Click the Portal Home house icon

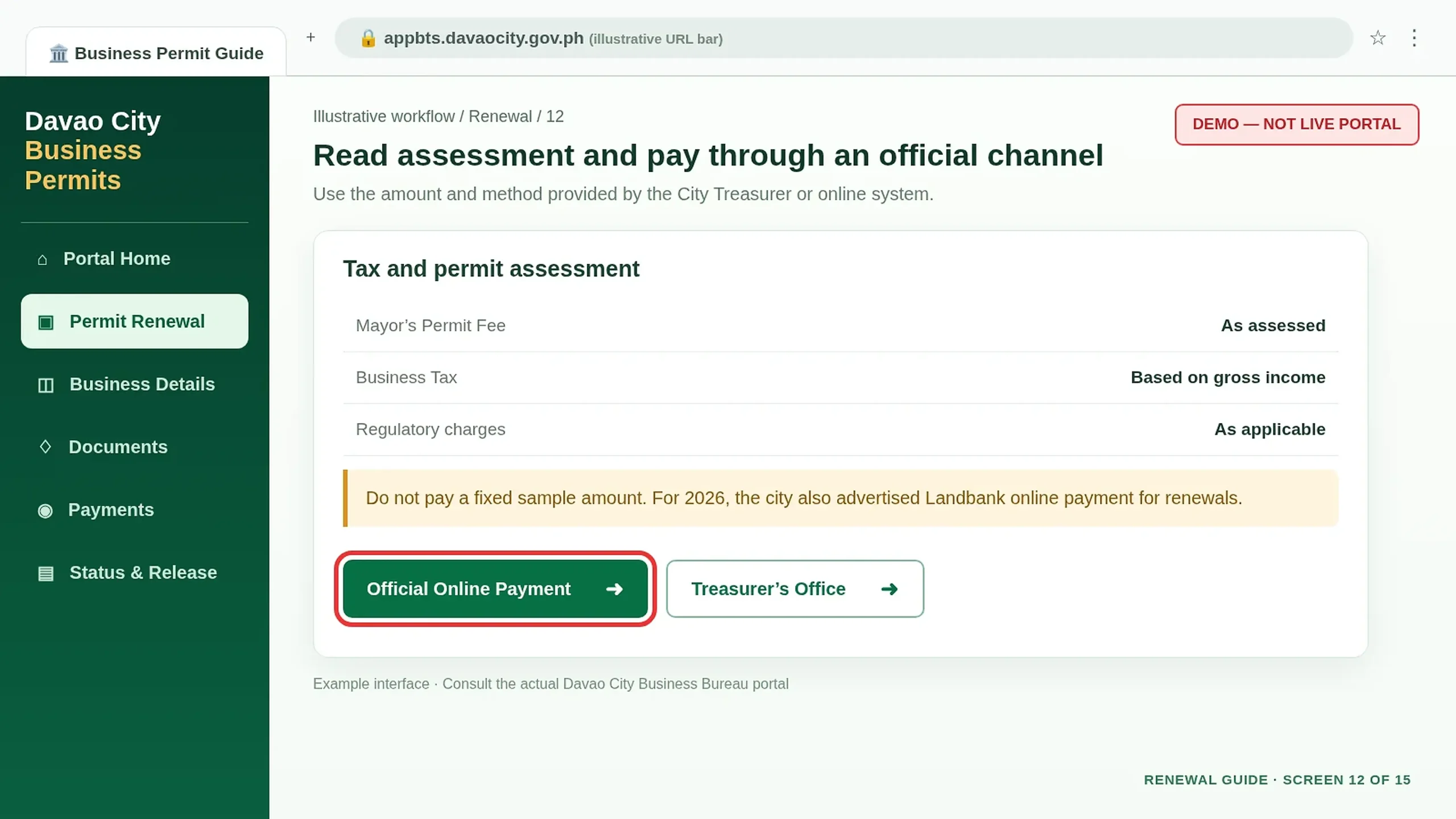click(x=42, y=260)
